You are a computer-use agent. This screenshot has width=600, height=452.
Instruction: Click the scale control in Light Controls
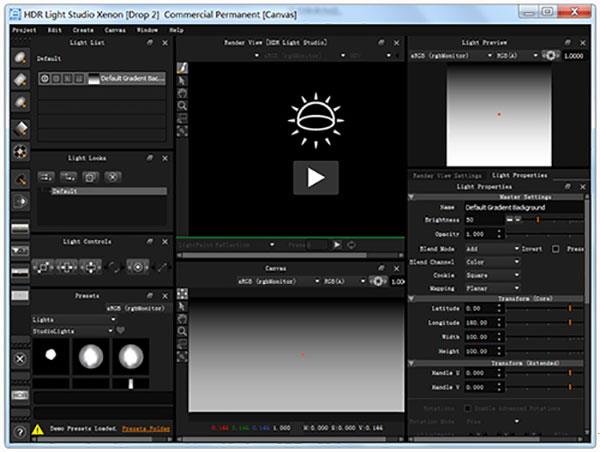click(43, 267)
